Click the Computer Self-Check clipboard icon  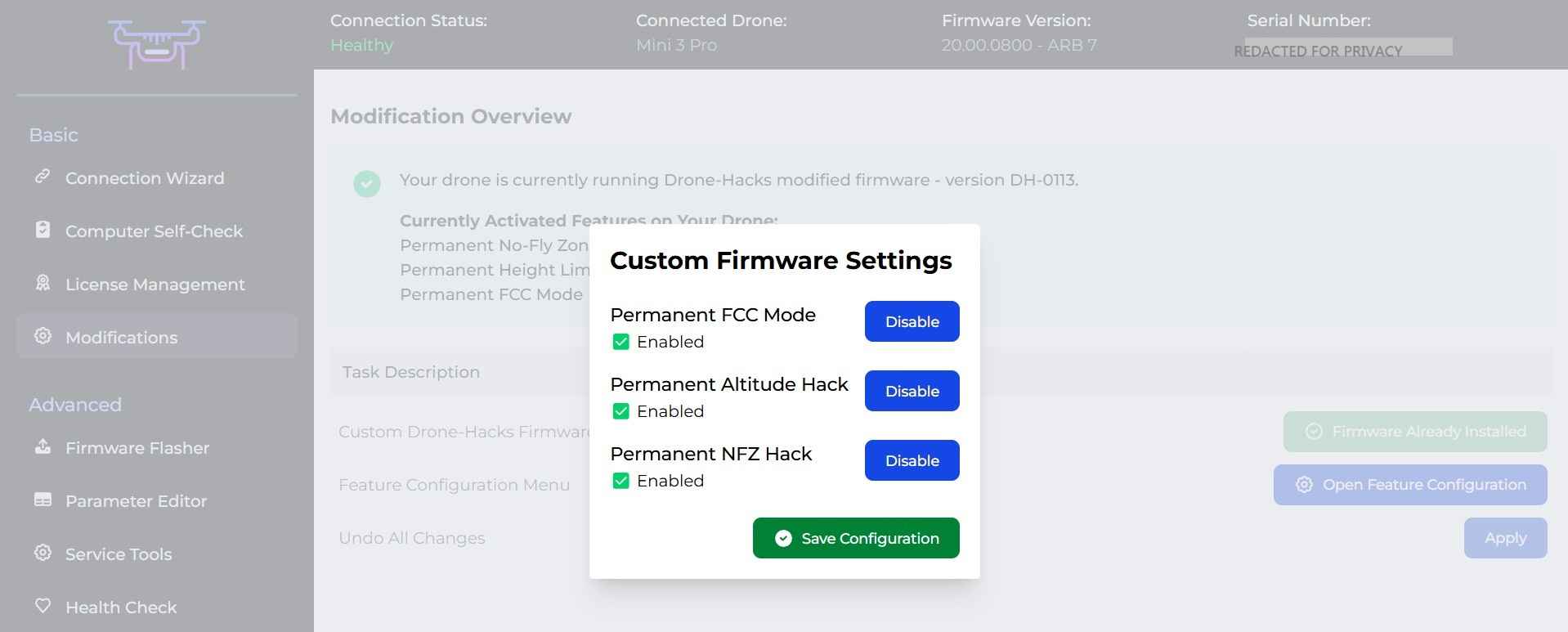tap(43, 230)
